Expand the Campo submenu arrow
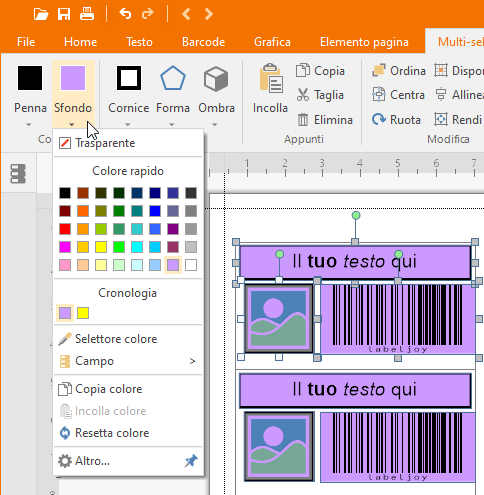This screenshot has width=484, height=495. pyautogui.click(x=192, y=361)
